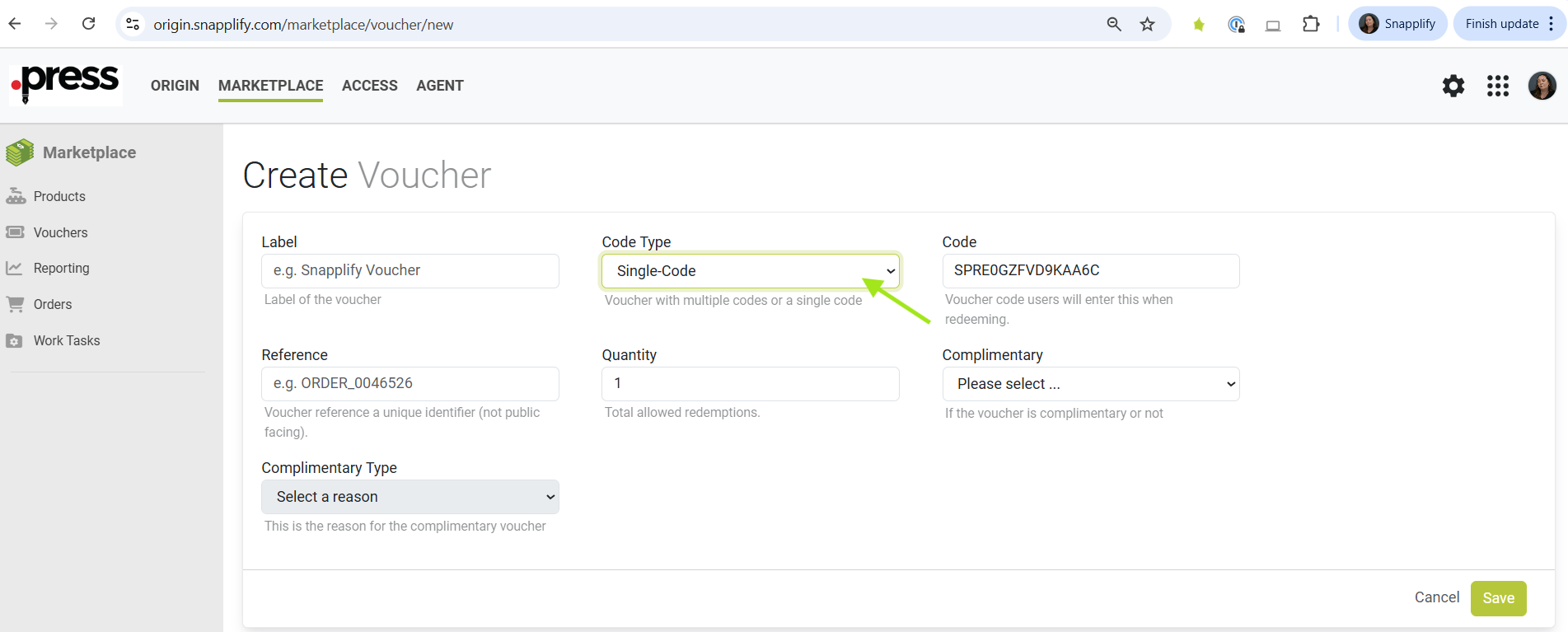Open the Complimentary dropdown
1568x632 pixels.
pos(1091,384)
